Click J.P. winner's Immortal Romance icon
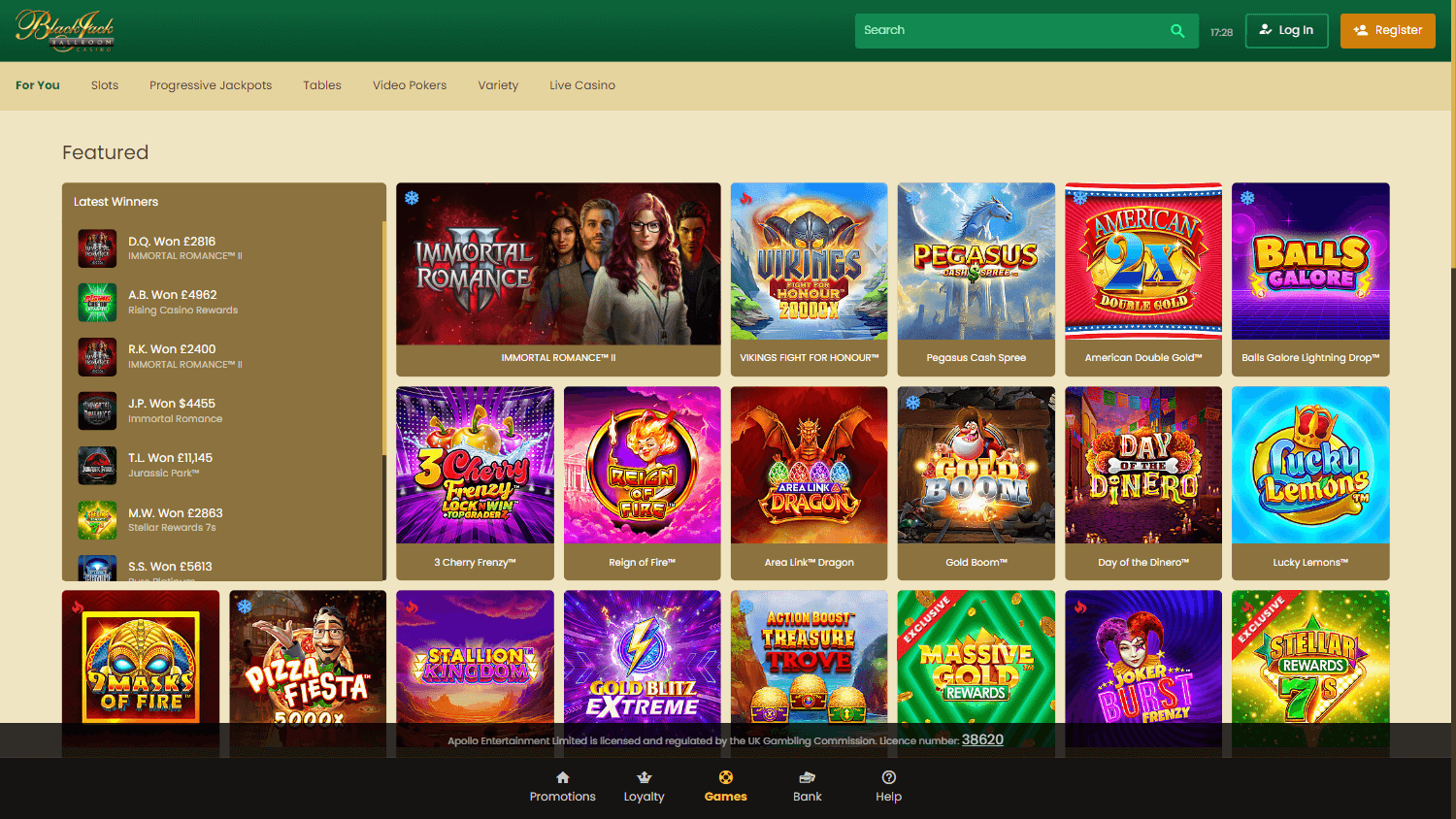Viewport: 1456px width, 819px height. pyautogui.click(x=97, y=410)
